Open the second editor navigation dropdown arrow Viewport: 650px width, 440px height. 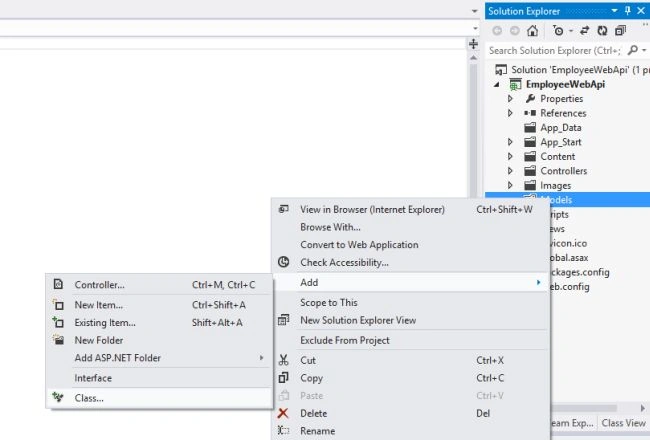[475, 28]
